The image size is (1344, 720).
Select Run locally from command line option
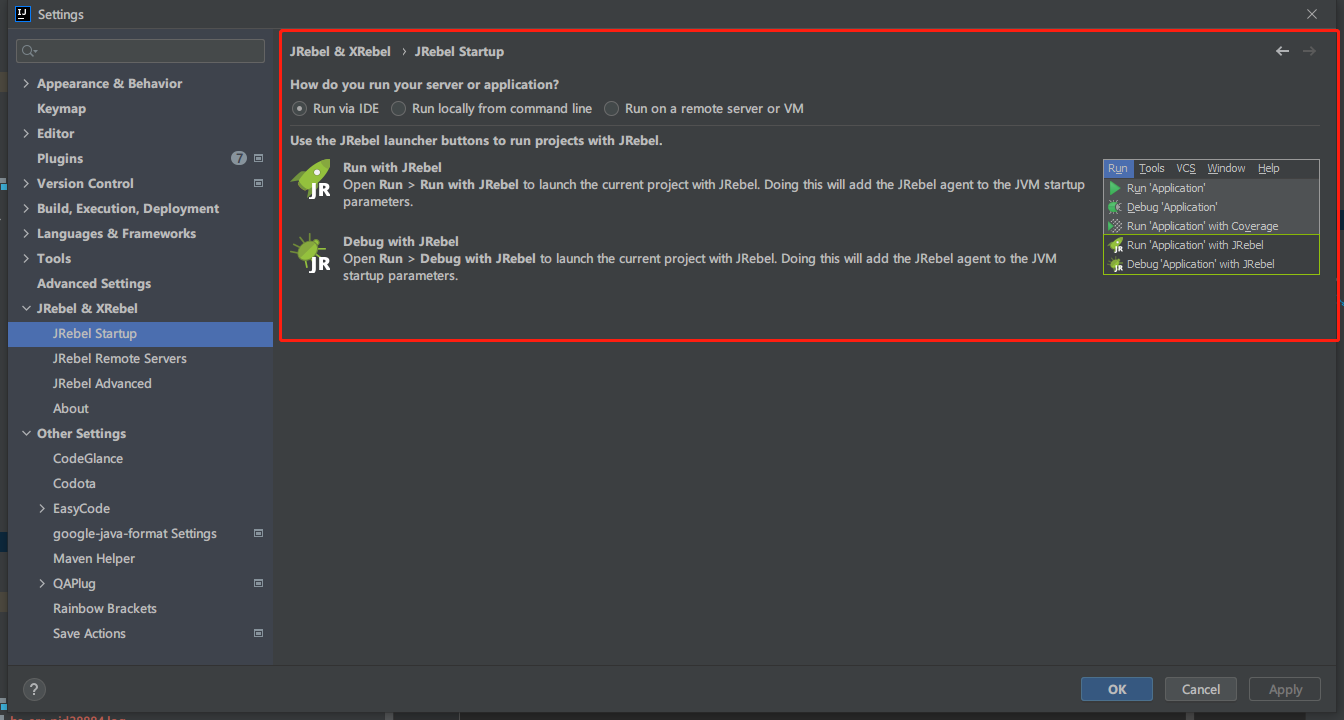492,108
